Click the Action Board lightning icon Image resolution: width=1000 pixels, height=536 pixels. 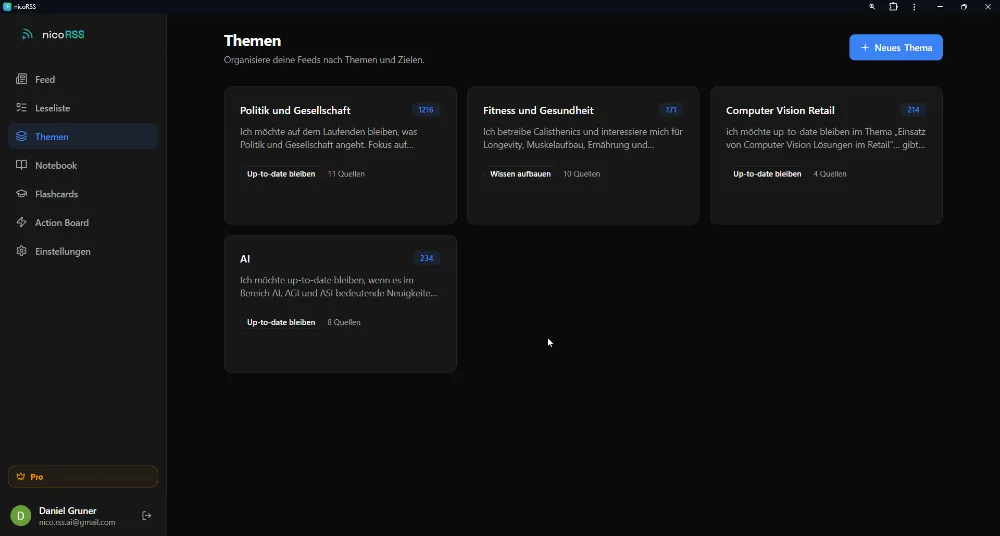coord(22,223)
